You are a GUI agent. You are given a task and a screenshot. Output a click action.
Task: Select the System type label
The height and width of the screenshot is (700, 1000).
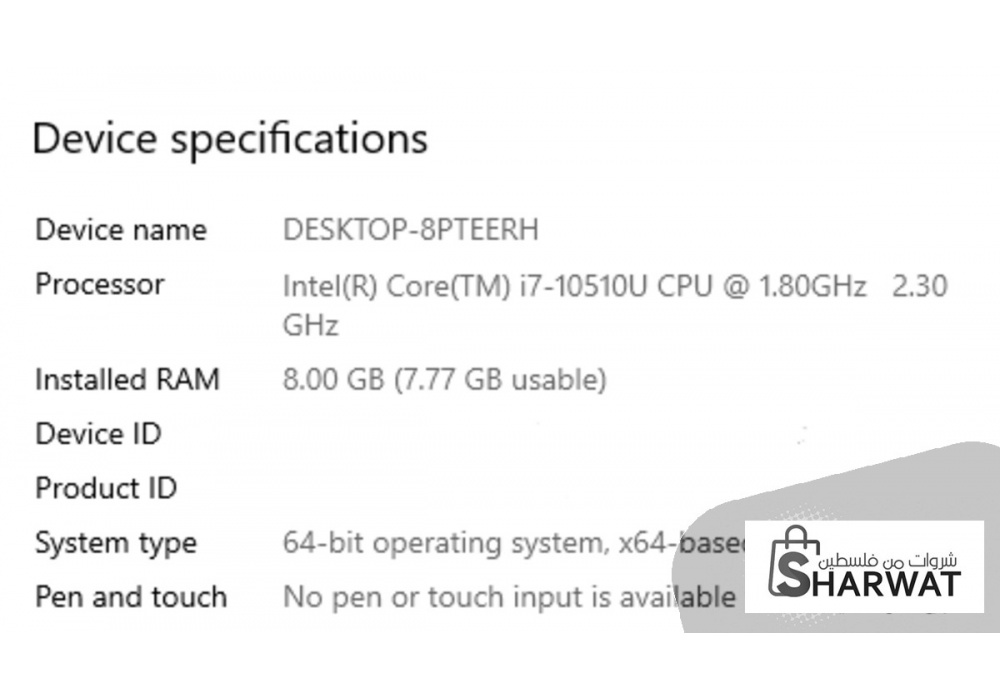coord(116,544)
